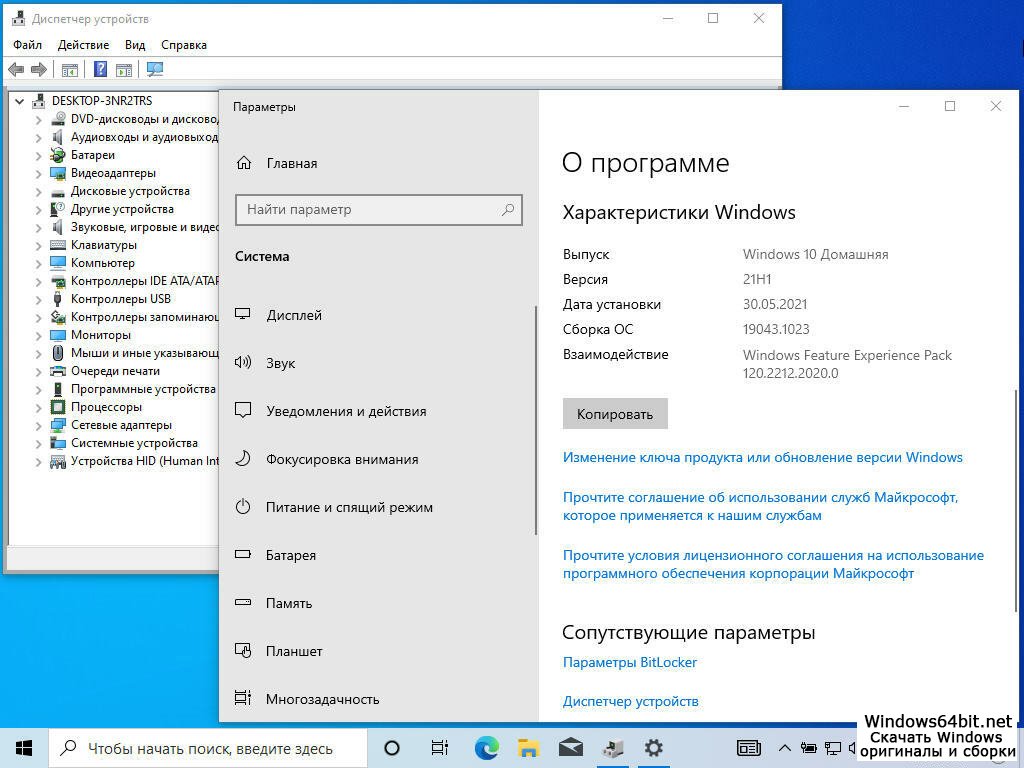
Task: Click the blue Help icon in the Device Manager toolbar
Action: (x=100, y=69)
